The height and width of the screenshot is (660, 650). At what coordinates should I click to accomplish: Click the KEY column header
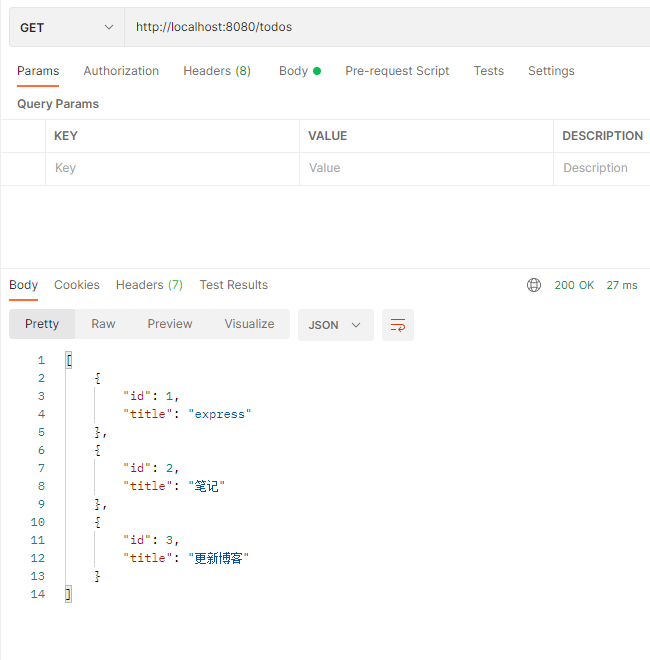pyautogui.click(x=66, y=136)
